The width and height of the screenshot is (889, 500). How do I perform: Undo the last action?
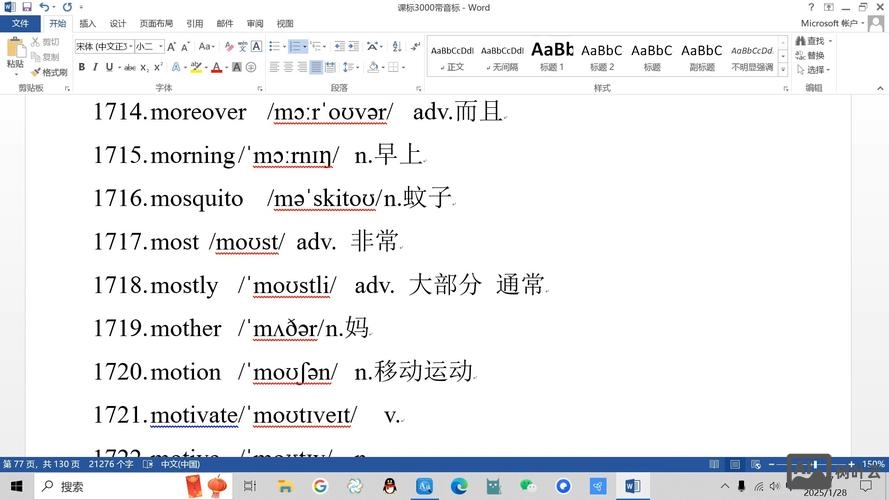(x=44, y=7)
